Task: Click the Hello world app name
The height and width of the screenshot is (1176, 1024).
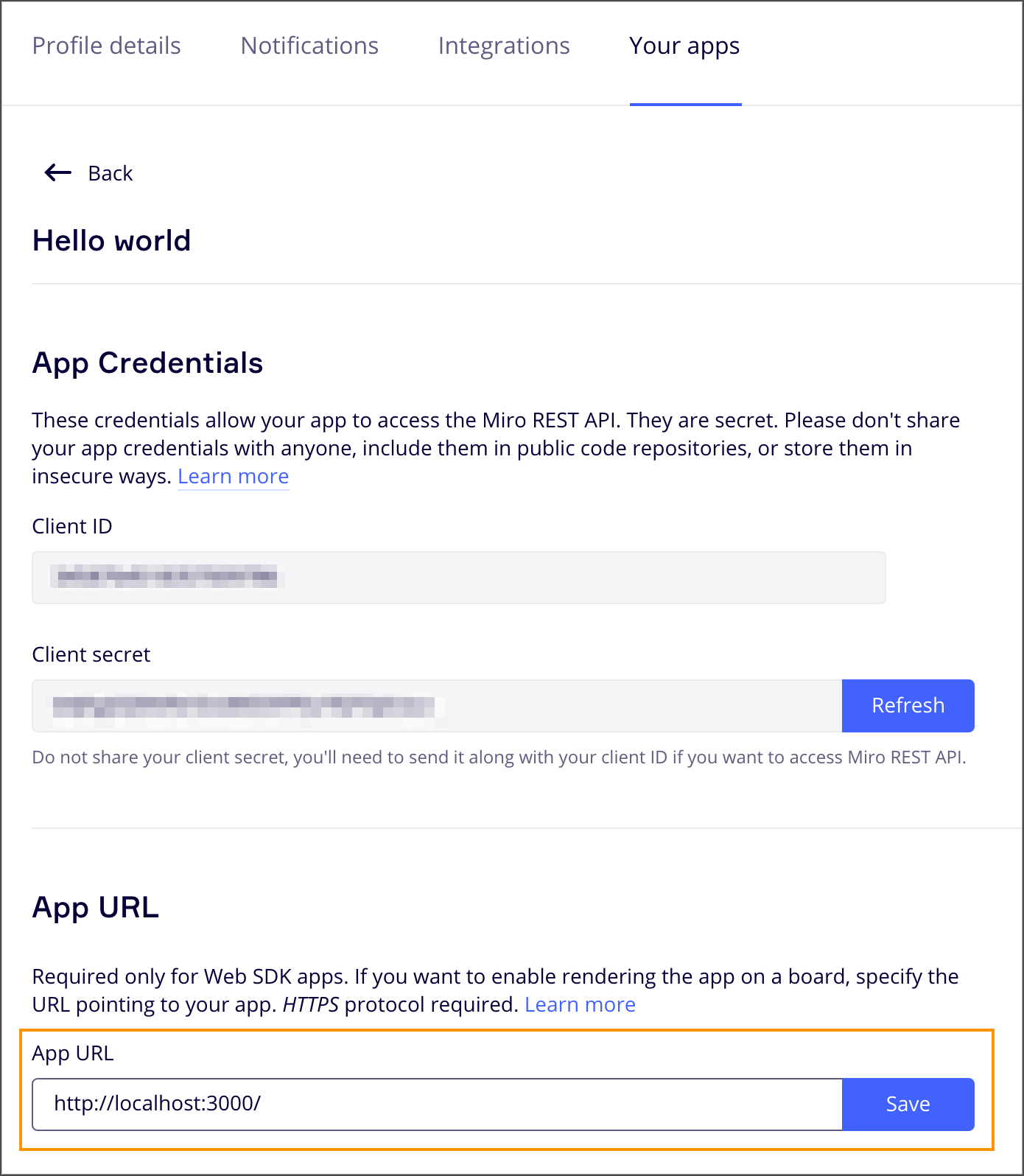Action: 111,240
